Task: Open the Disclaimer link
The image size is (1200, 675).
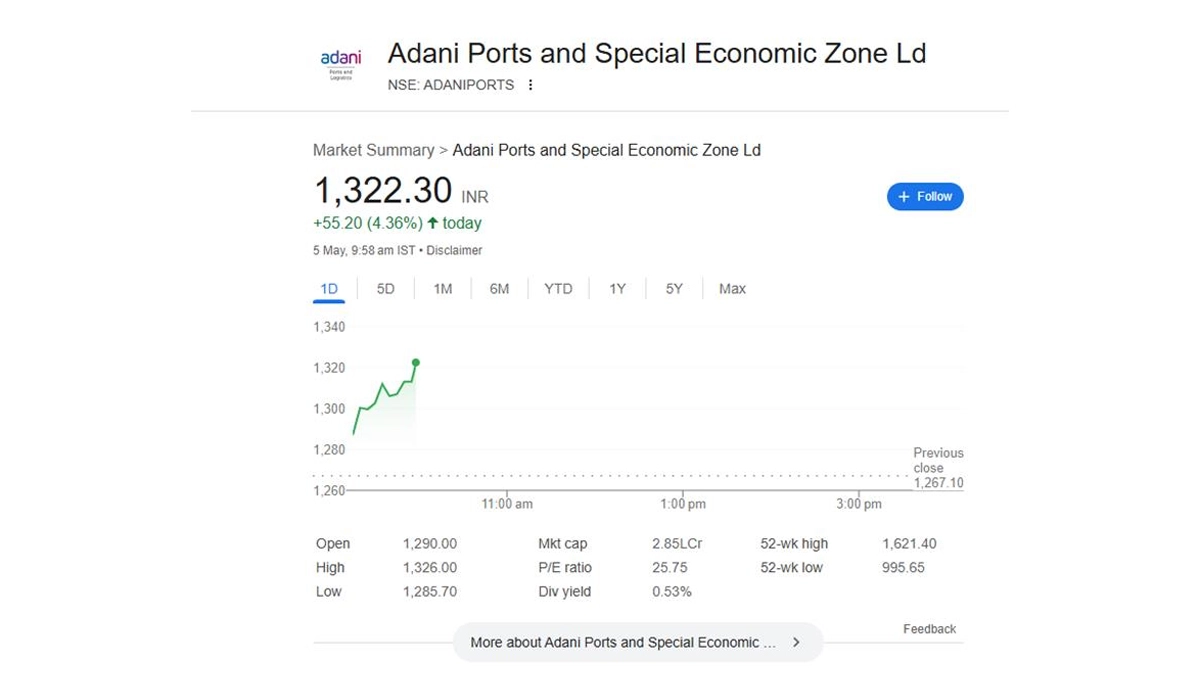Action: click(454, 250)
